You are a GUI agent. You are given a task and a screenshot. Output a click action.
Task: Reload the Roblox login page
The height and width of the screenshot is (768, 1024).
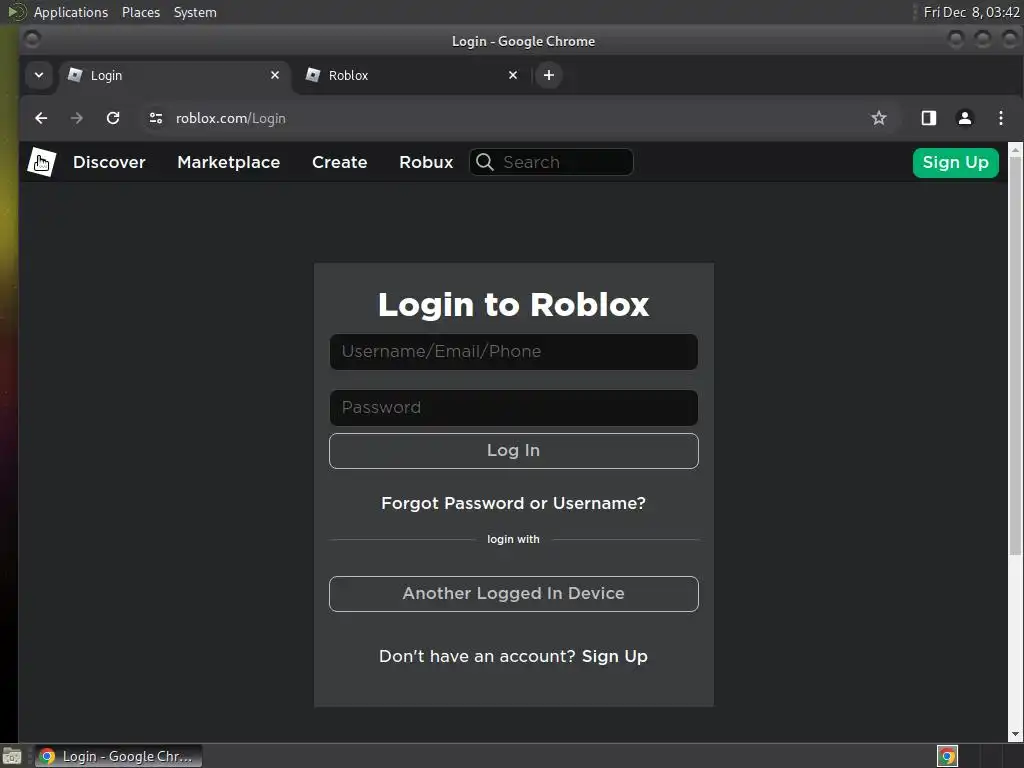pos(113,118)
